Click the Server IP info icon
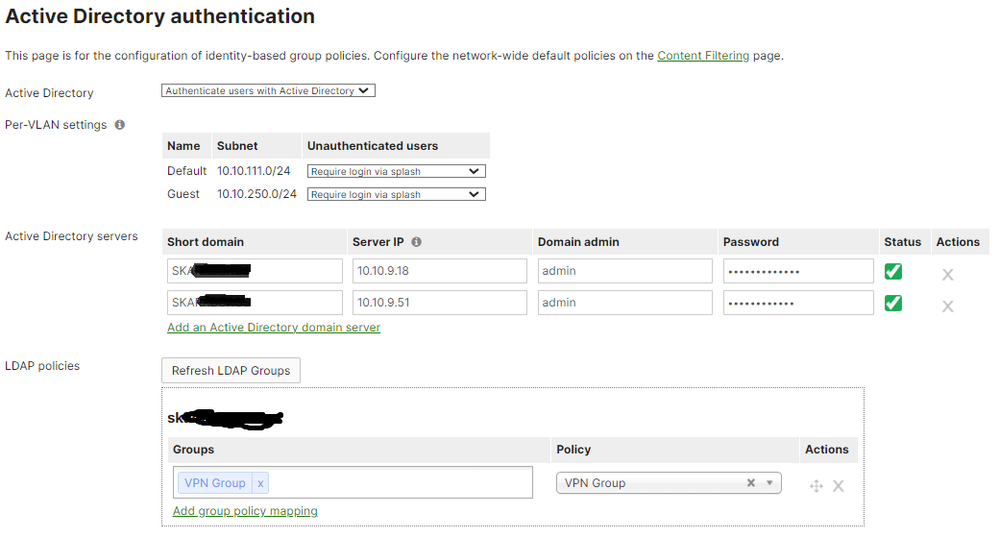This screenshot has height=539, width=999. (x=416, y=242)
